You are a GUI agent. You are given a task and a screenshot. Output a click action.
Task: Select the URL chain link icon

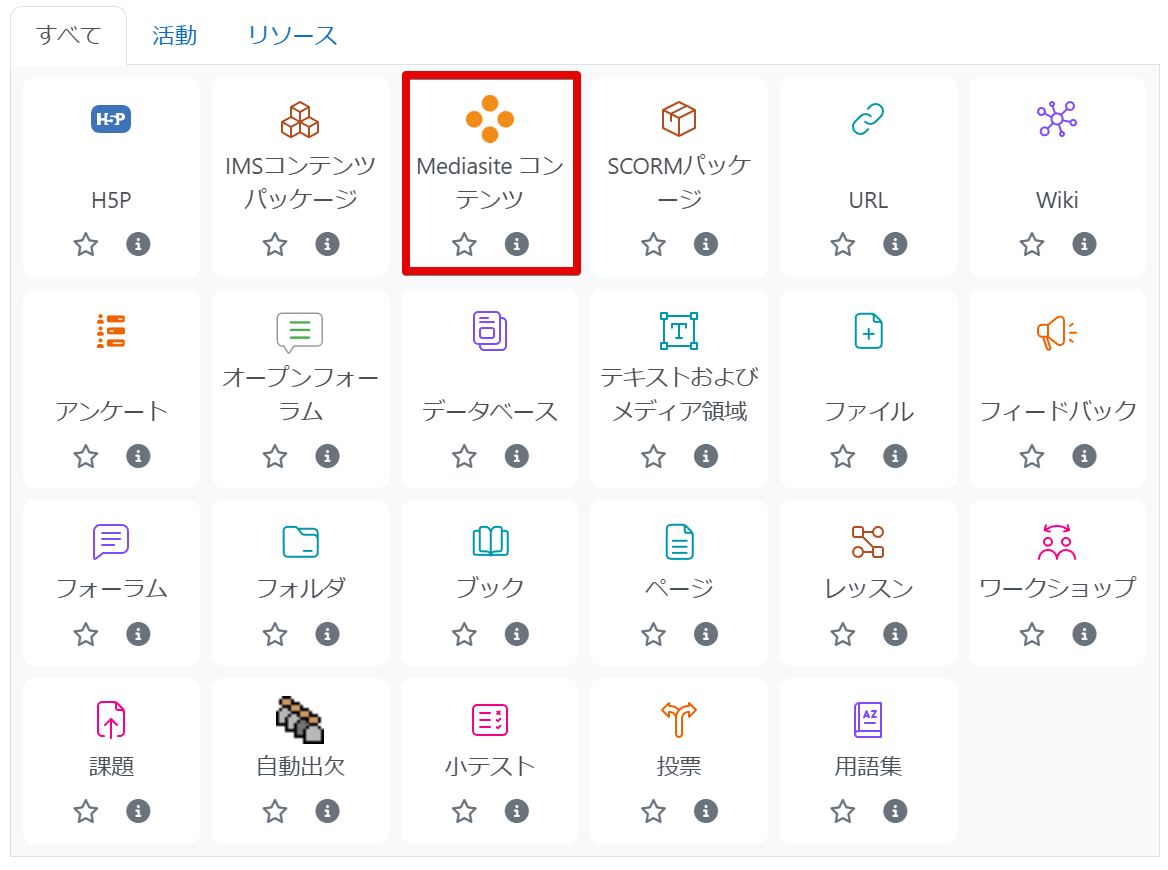pyautogui.click(x=868, y=120)
